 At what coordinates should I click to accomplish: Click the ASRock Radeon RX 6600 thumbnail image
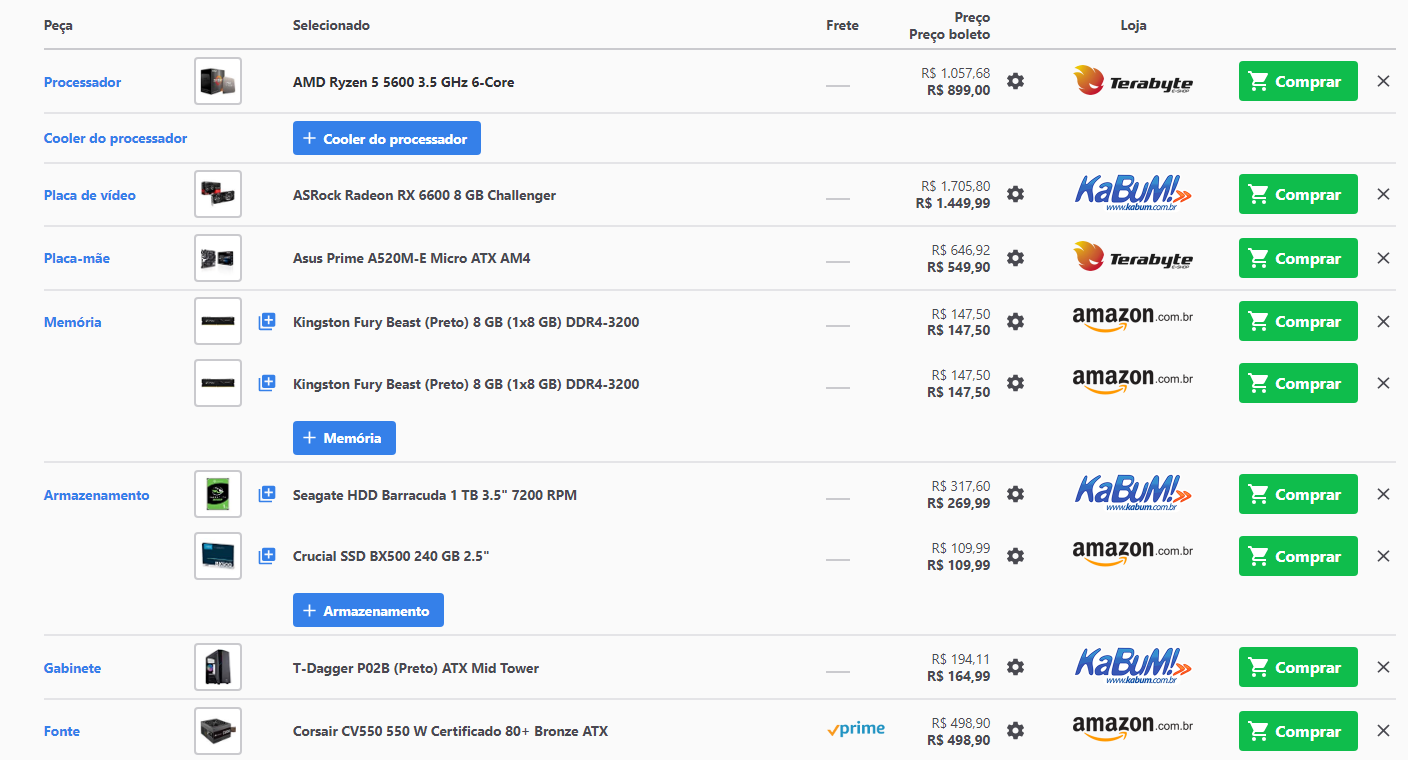[x=218, y=194]
